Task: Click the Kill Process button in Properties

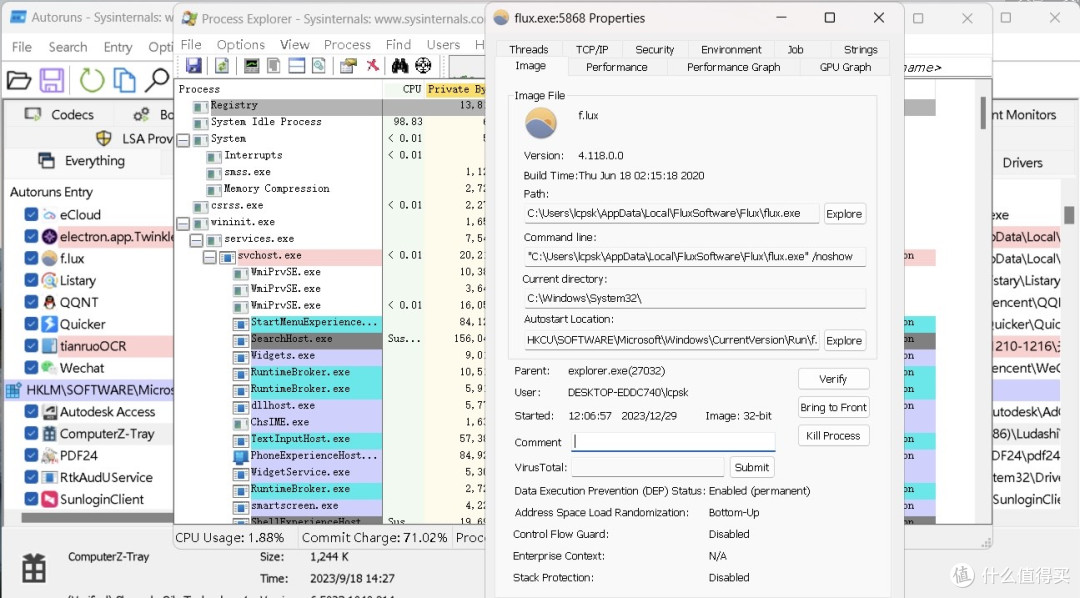Action: pyautogui.click(x=833, y=435)
